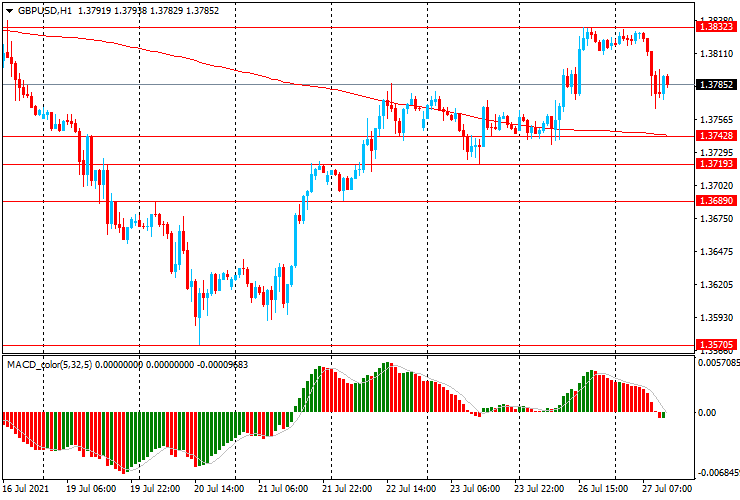Screen dimensions: 740x500
Task: Click the 1.37565 value on price axis
Action: tap(717, 120)
